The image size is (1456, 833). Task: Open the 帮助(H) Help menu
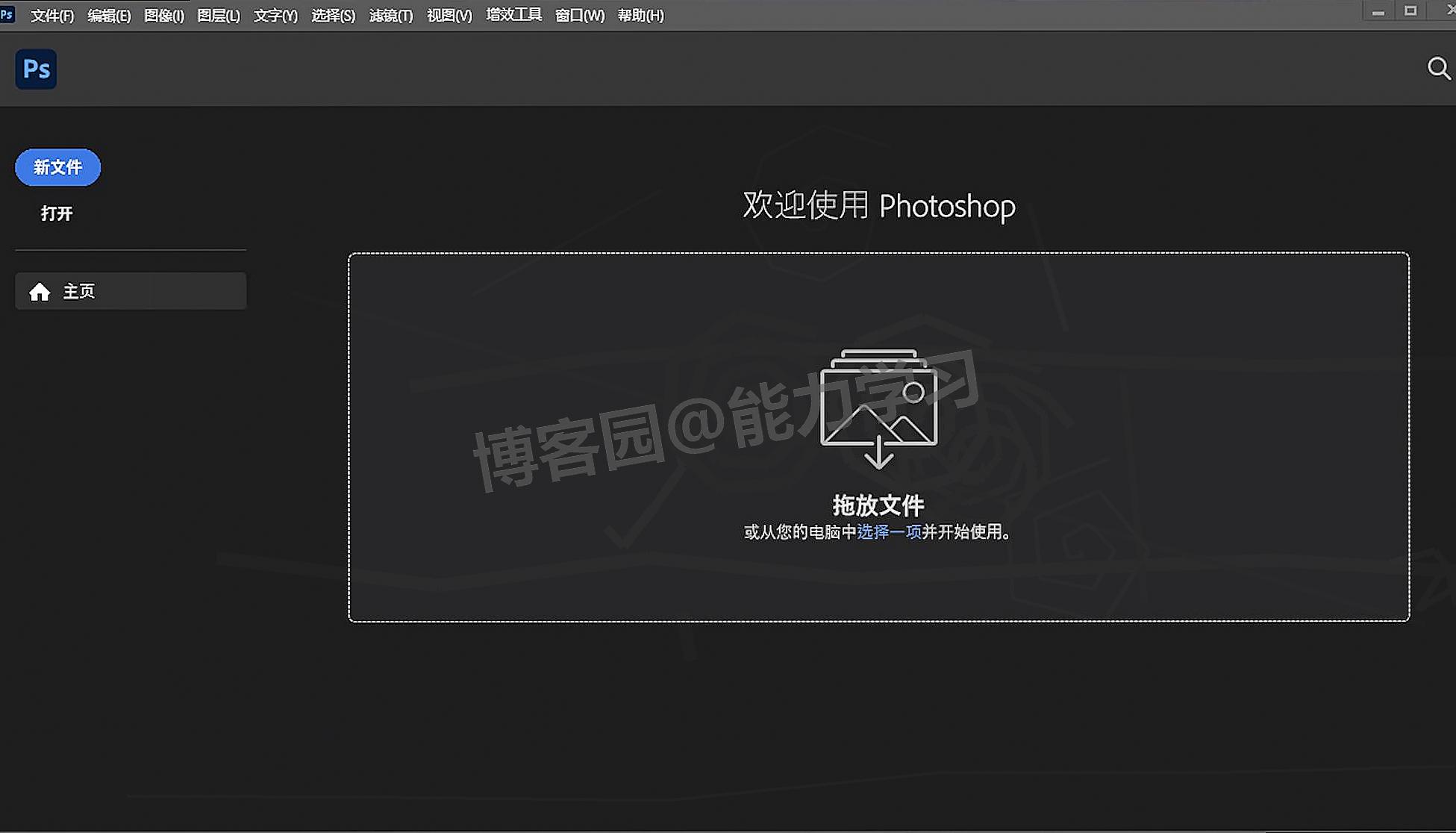(640, 16)
